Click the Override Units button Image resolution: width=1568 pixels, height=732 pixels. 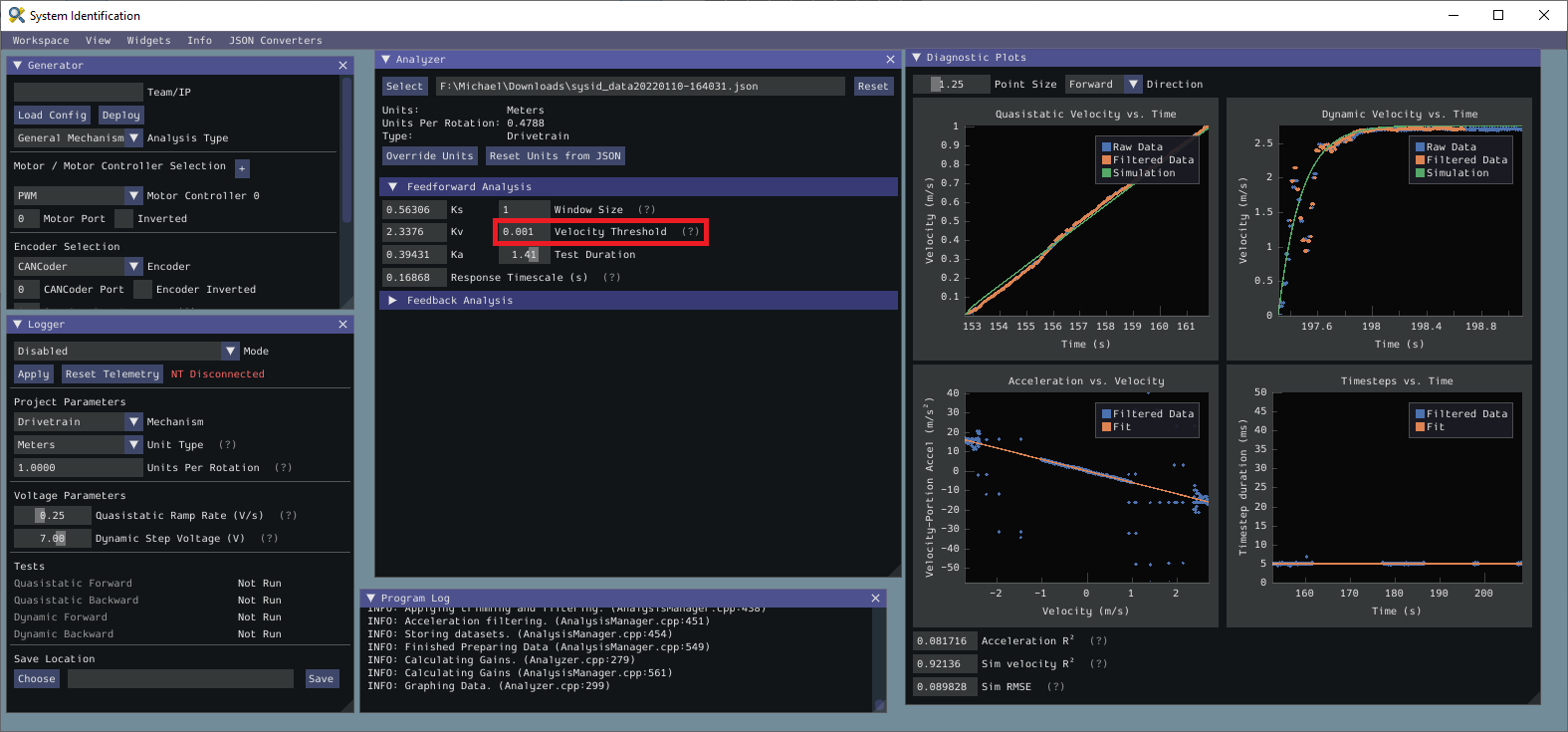(429, 156)
